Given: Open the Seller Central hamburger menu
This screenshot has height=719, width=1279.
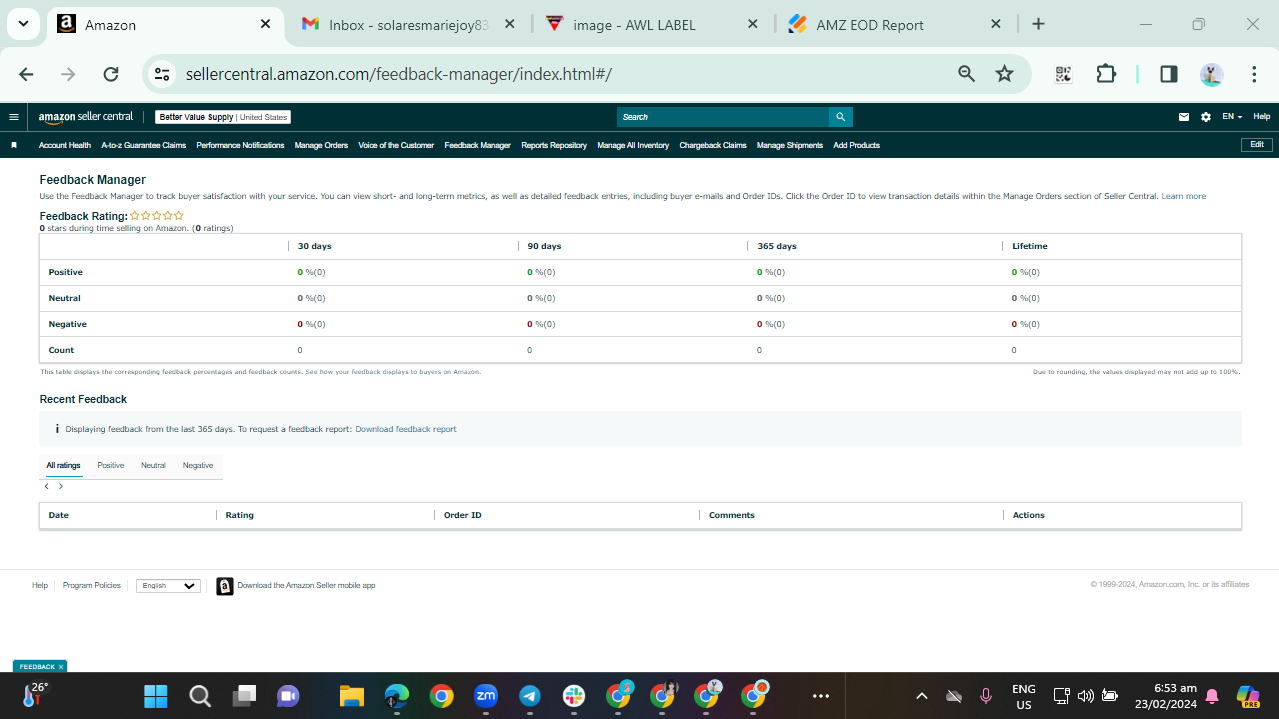Looking at the screenshot, I should tap(14, 117).
